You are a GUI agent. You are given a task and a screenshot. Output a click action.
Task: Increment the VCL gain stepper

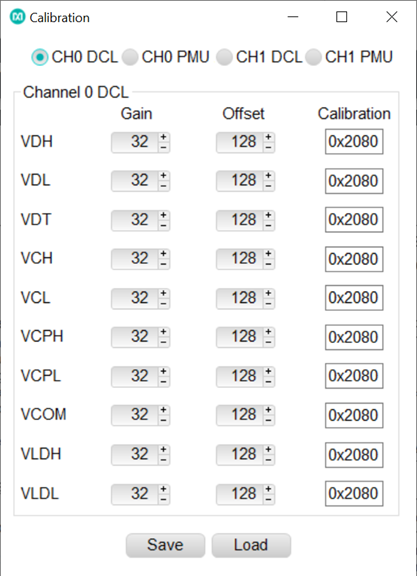click(x=163, y=294)
